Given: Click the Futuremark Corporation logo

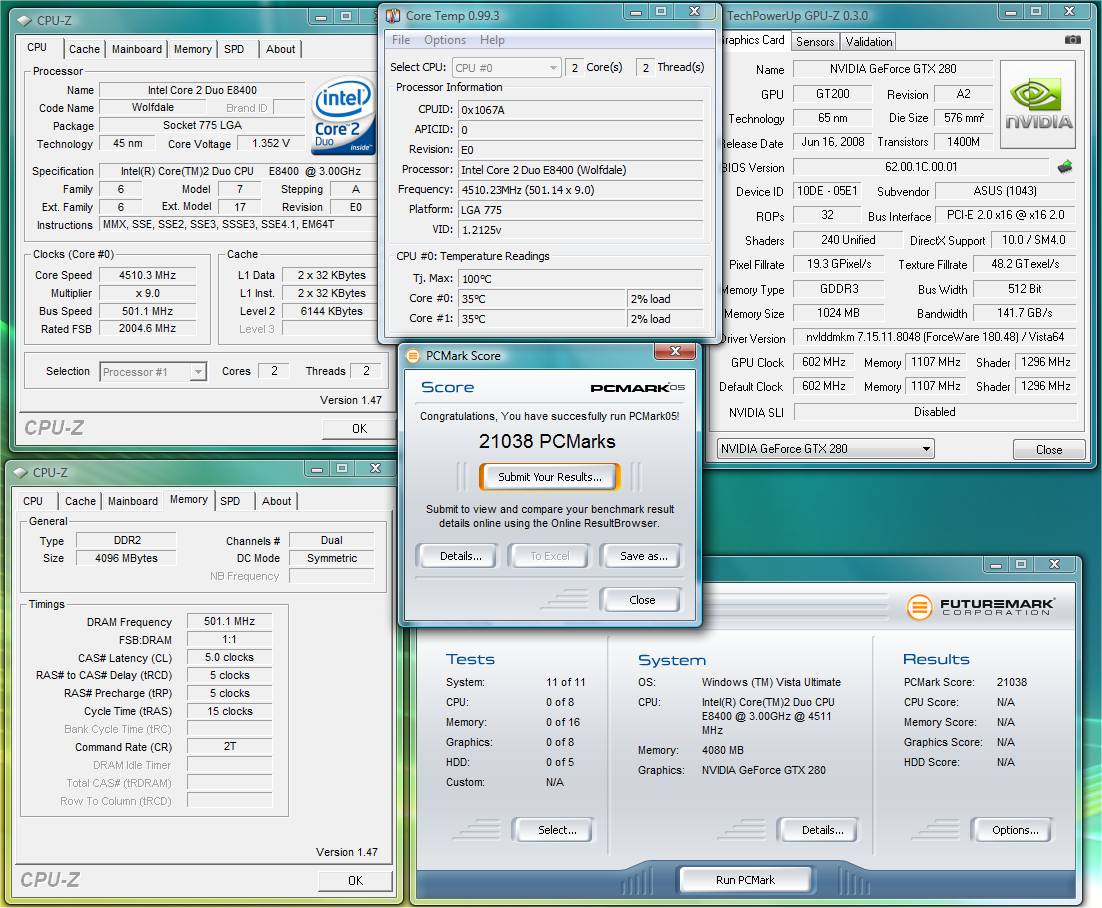Looking at the screenshot, I should click(x=980, y=606).
